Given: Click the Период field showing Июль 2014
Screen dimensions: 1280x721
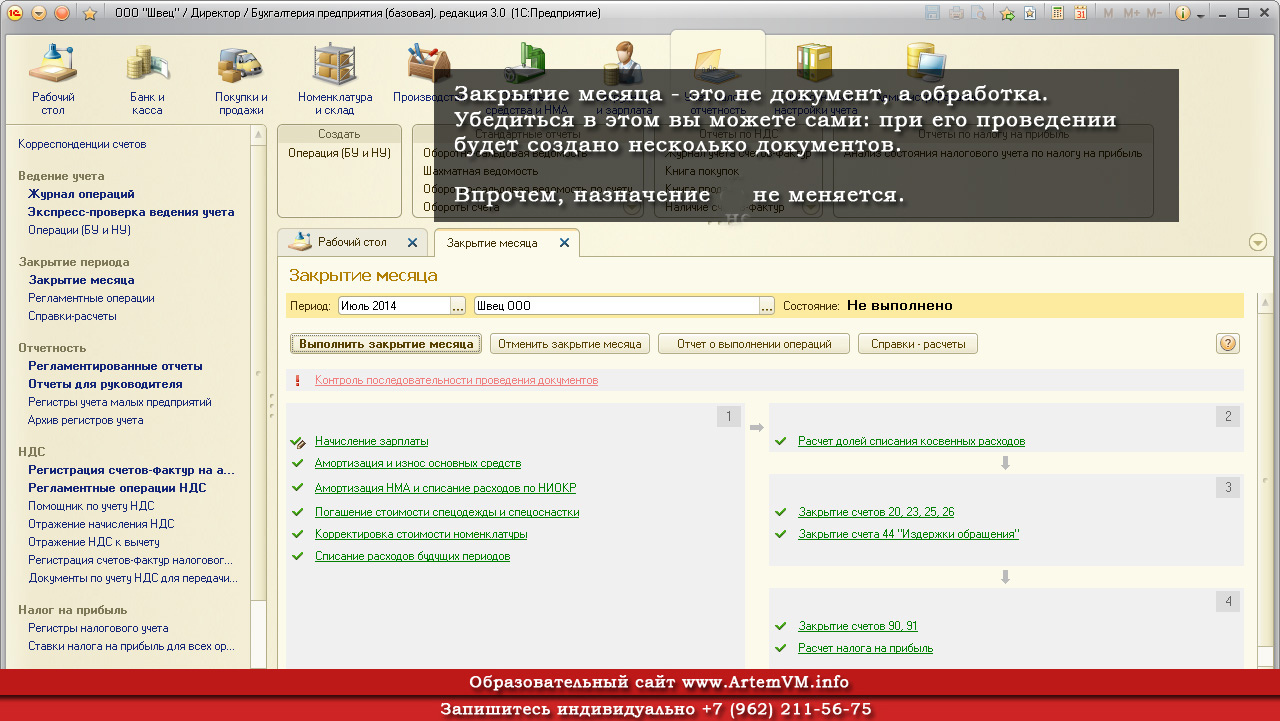Looking at the screenshot, I should tap(394, 306).
